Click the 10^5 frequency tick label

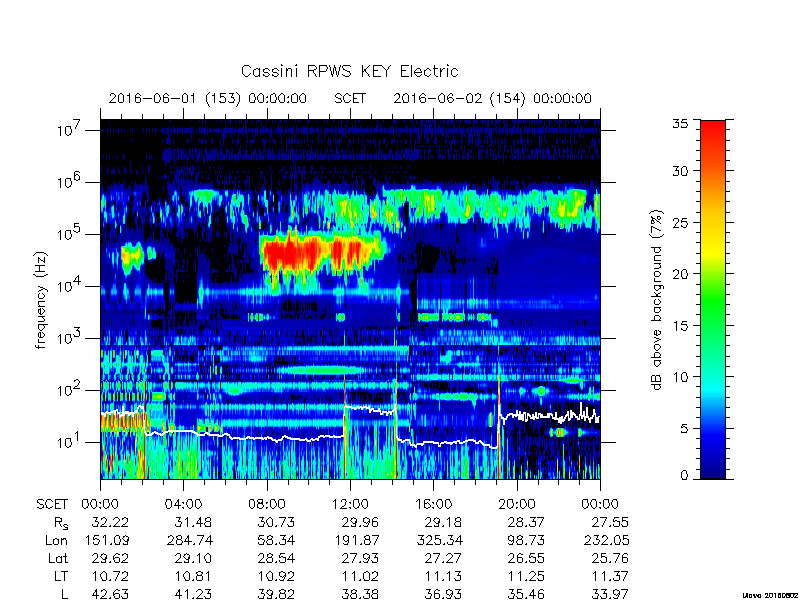point(67,233)
